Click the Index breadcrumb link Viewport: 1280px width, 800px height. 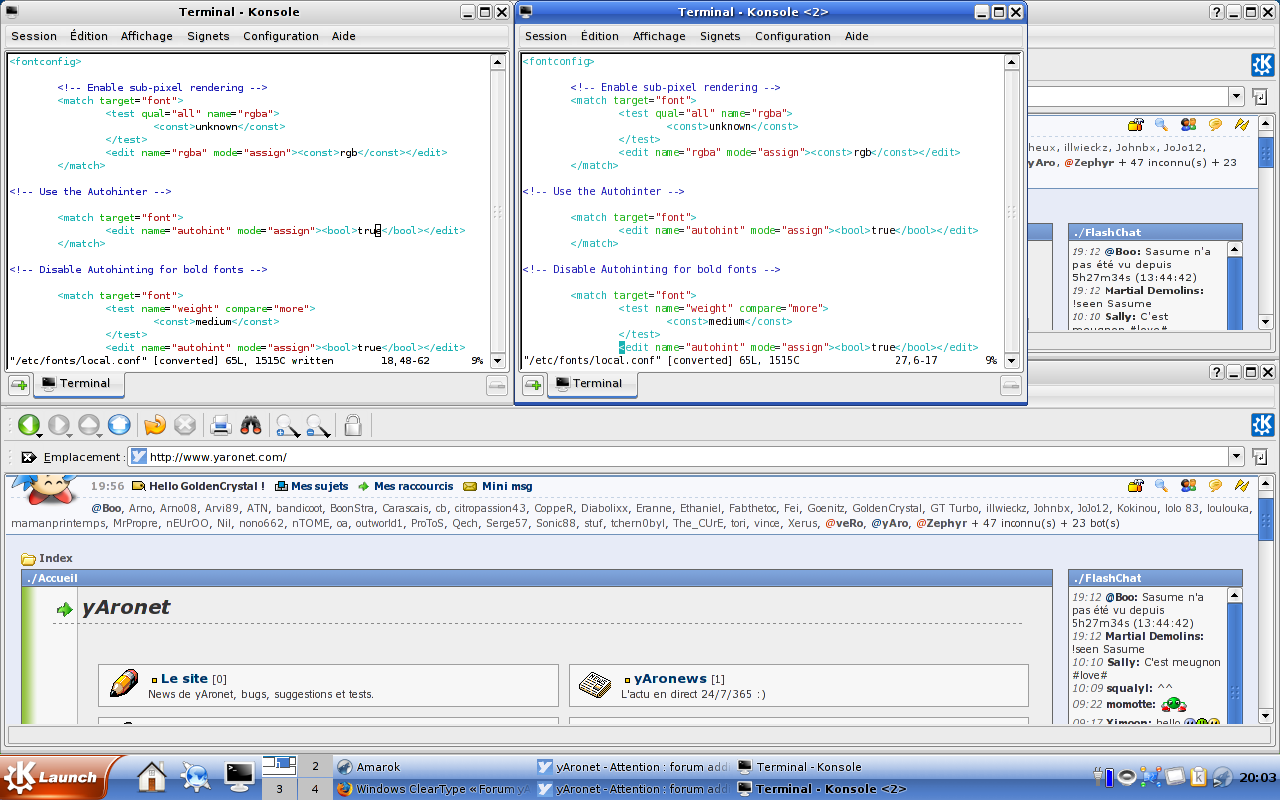[56, 558]
